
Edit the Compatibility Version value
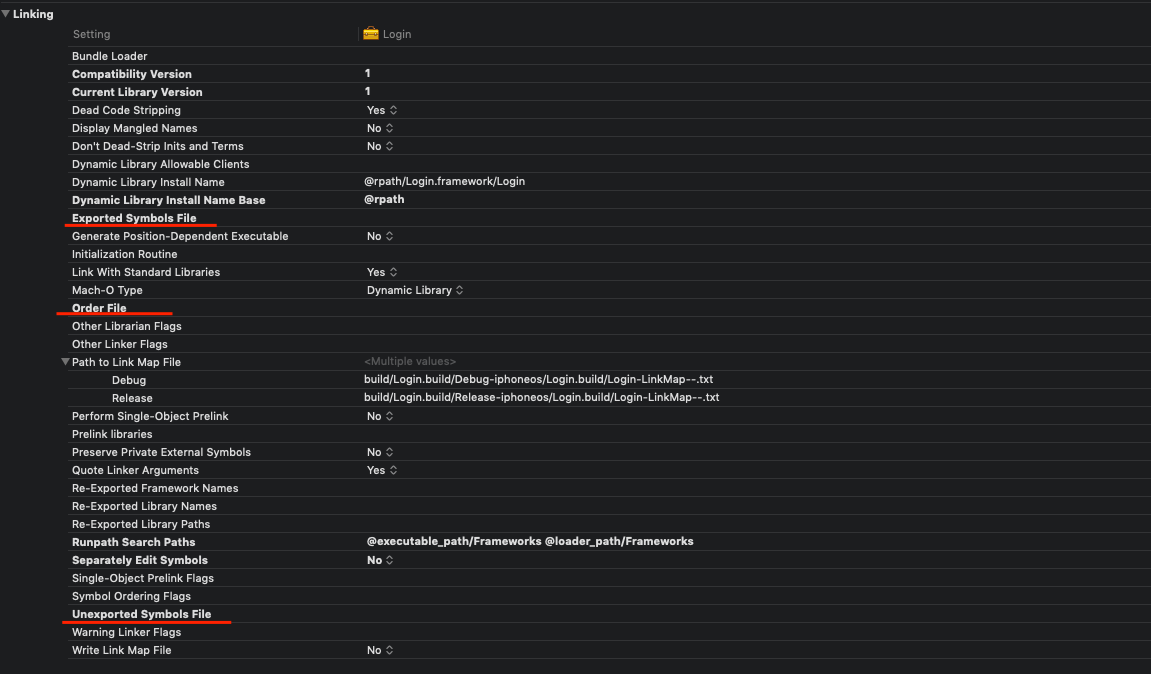[x=368, y=74]
